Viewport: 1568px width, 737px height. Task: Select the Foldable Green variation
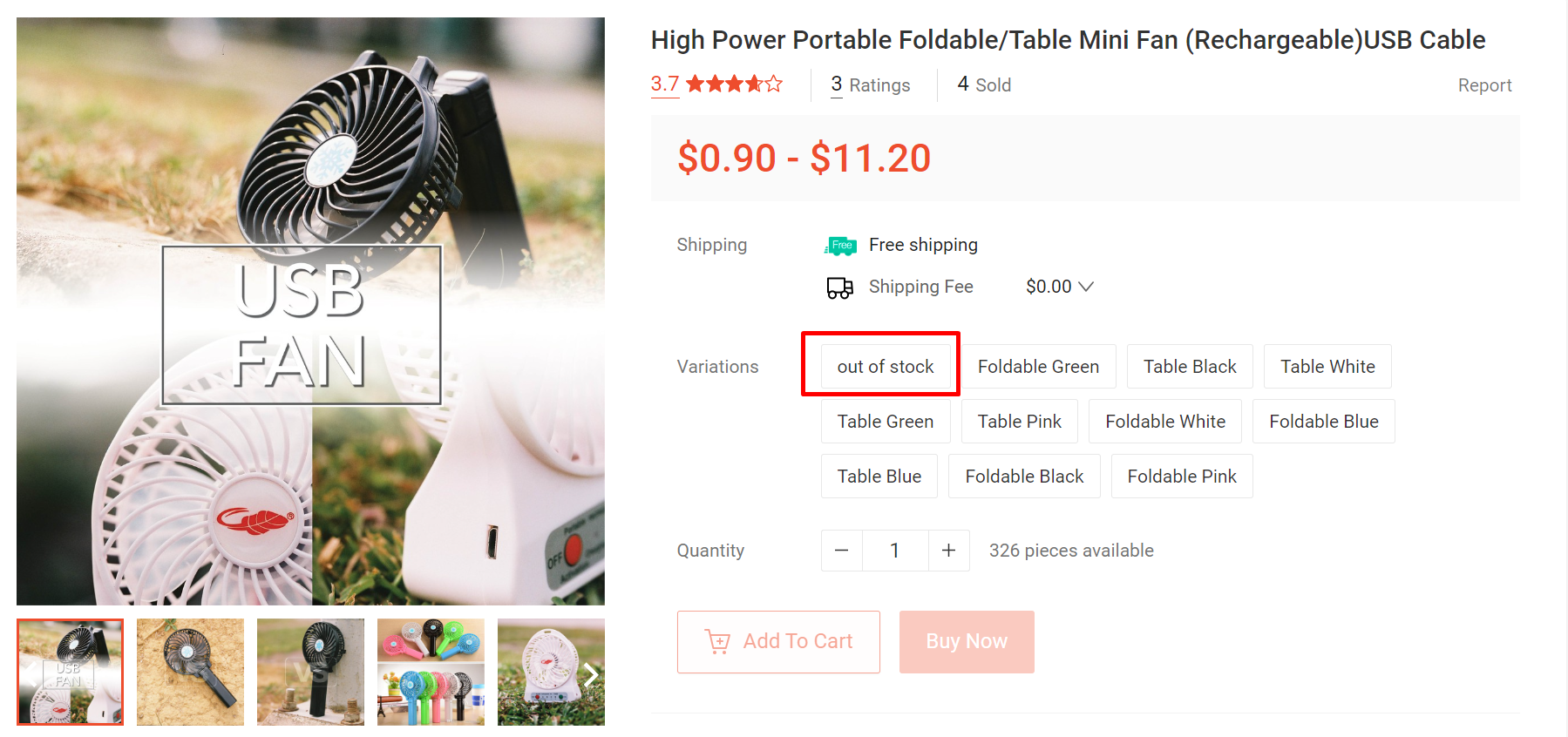[x=1037, y=366]
